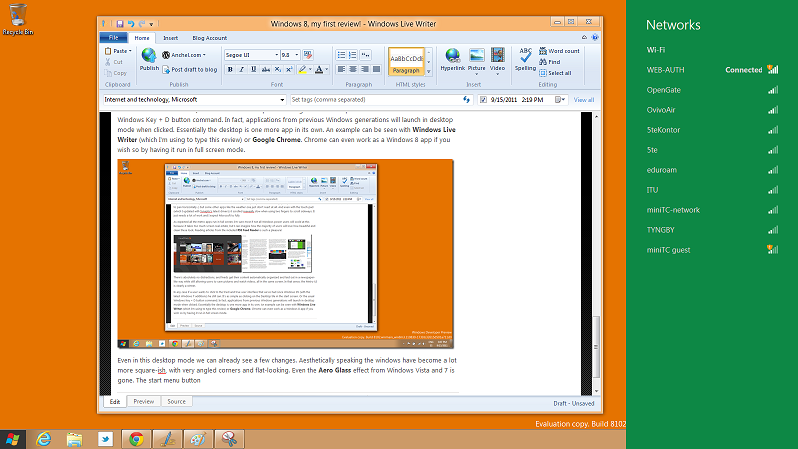Screen dimensions: 798x449
Task: Select the eduroam Wi-Fi network
Action: [712, 170]
